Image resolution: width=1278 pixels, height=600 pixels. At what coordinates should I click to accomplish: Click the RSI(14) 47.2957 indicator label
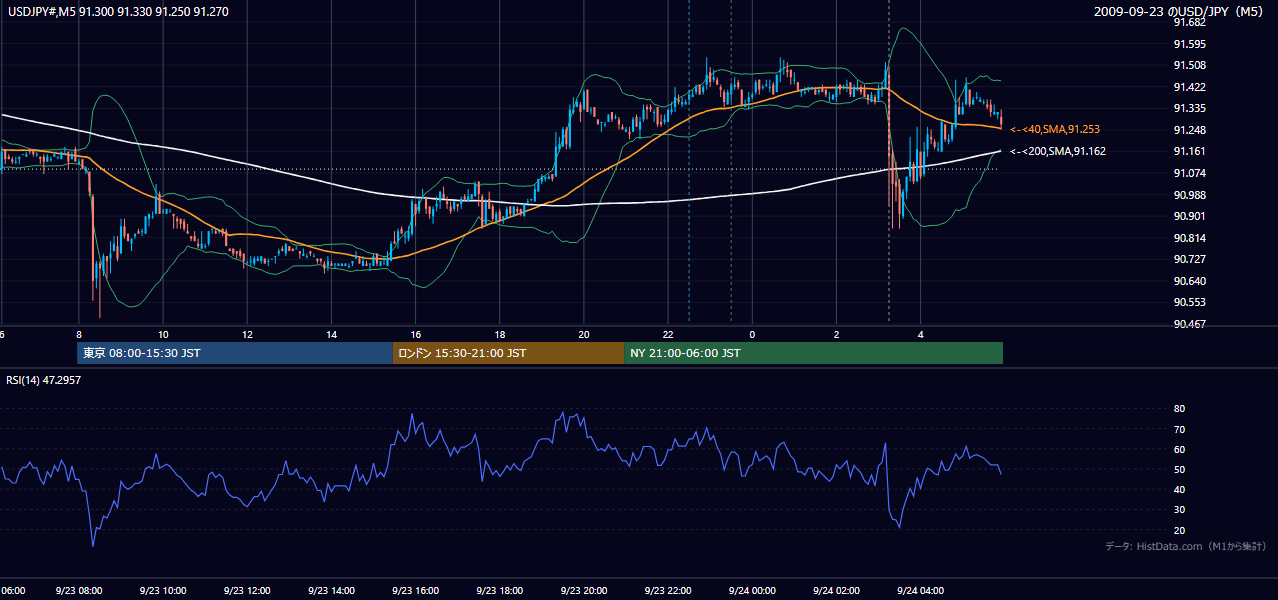coord(44,380)
